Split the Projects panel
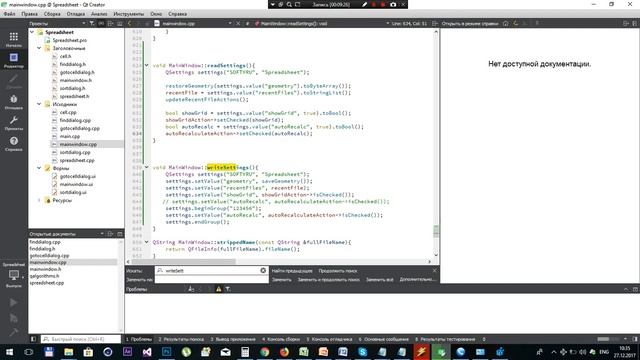 point(110,24)
